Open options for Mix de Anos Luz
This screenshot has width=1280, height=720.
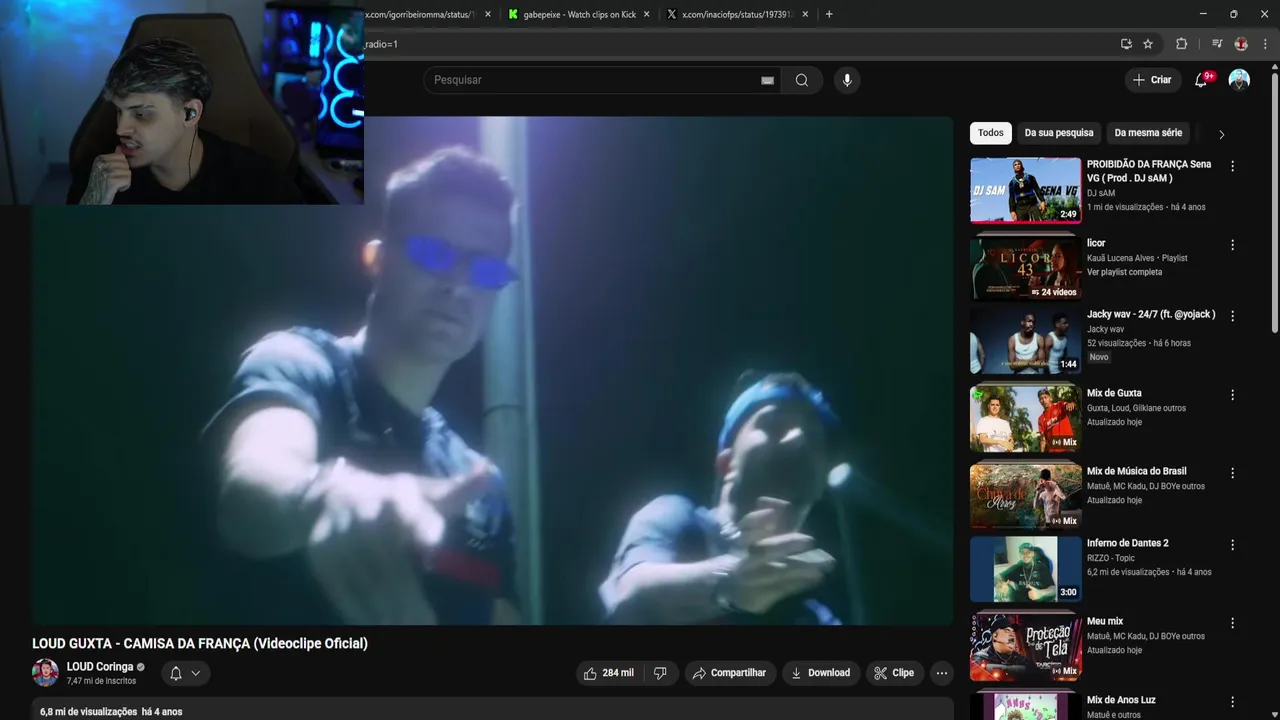1232,702
